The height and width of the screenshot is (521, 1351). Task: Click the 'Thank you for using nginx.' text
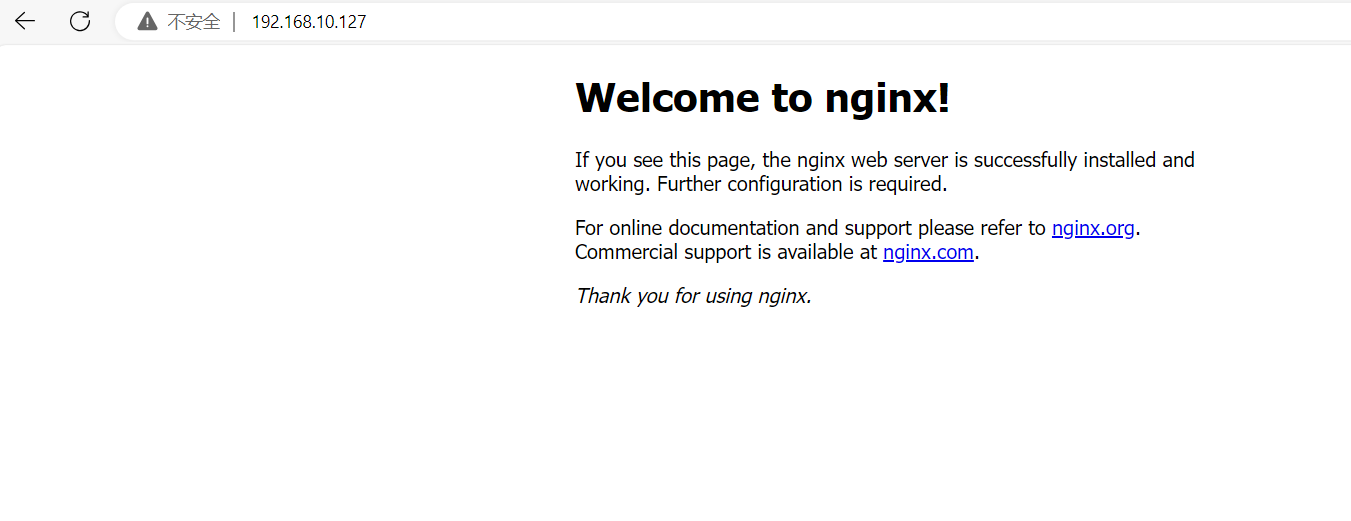(x=693, y=296)
